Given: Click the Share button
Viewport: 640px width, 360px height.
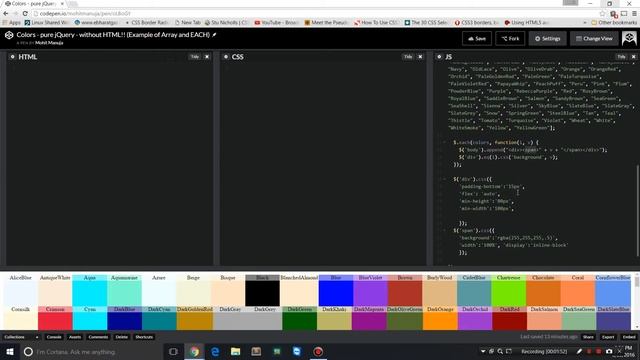Looking at the screenshot, I should click(588, 337).
